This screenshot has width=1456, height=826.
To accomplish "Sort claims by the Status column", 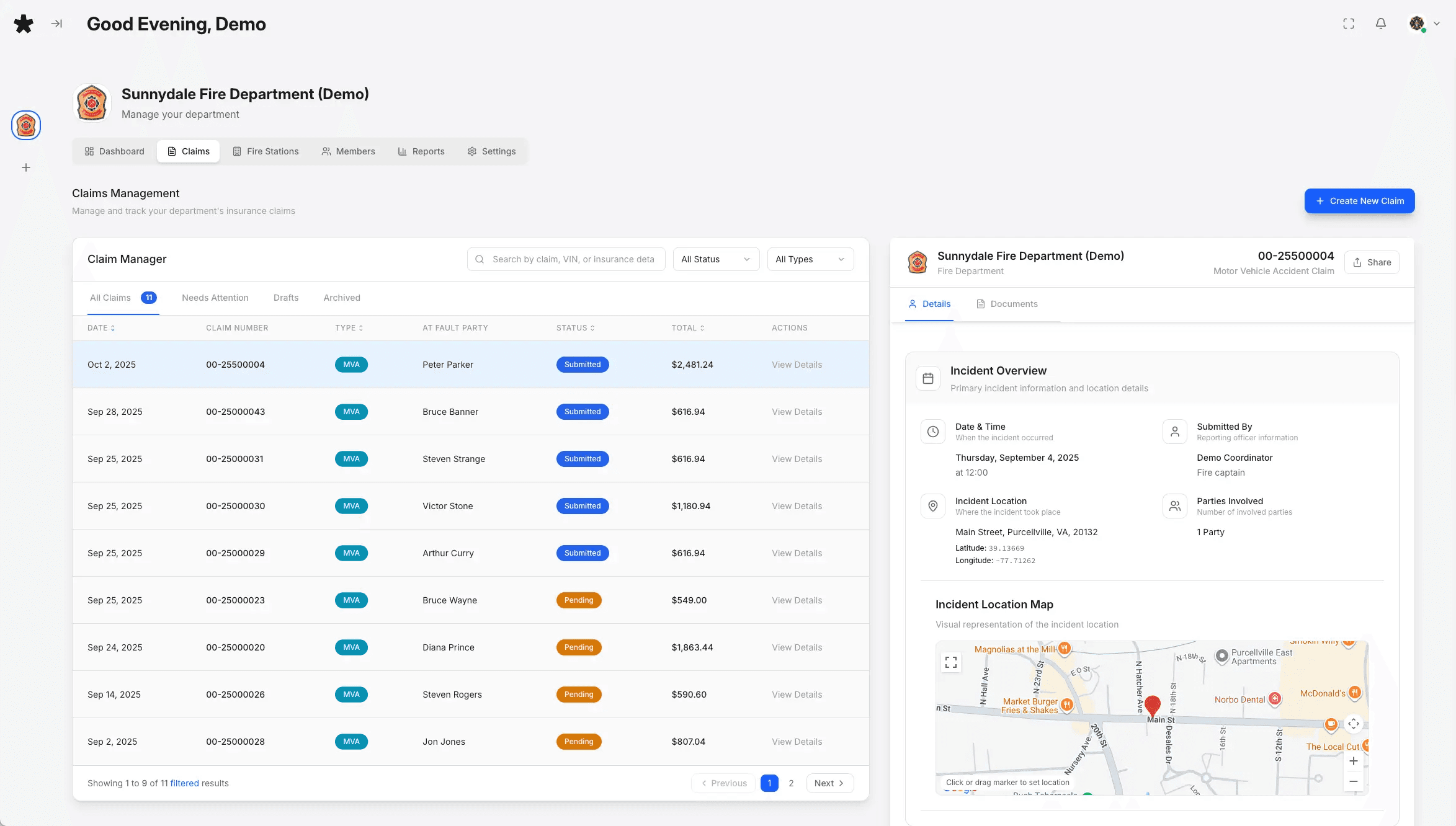I will click(576, 328).
